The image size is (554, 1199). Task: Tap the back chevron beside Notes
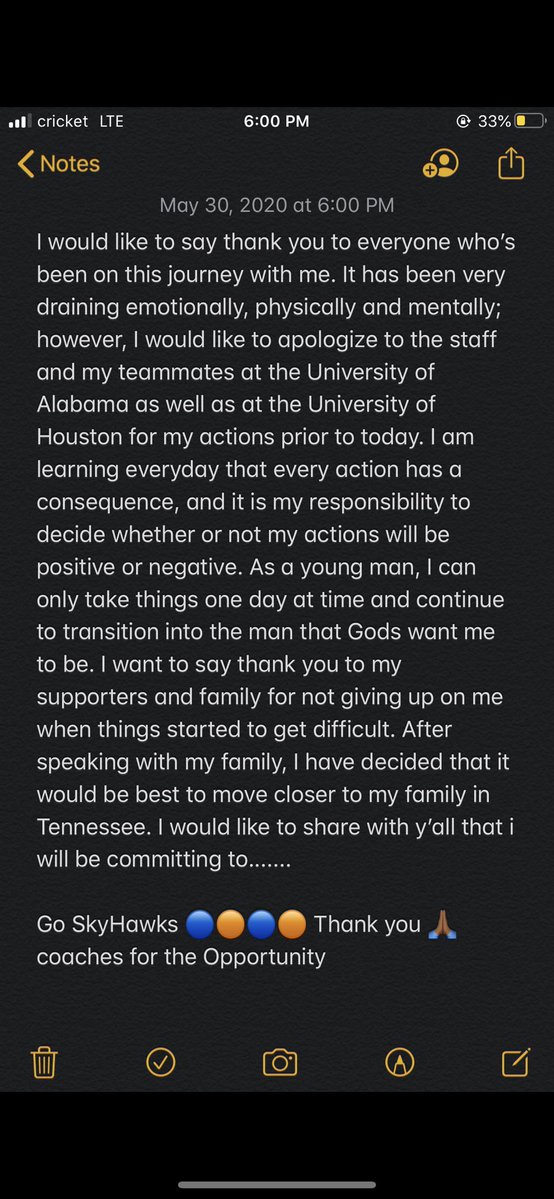[x=26, y=163]
